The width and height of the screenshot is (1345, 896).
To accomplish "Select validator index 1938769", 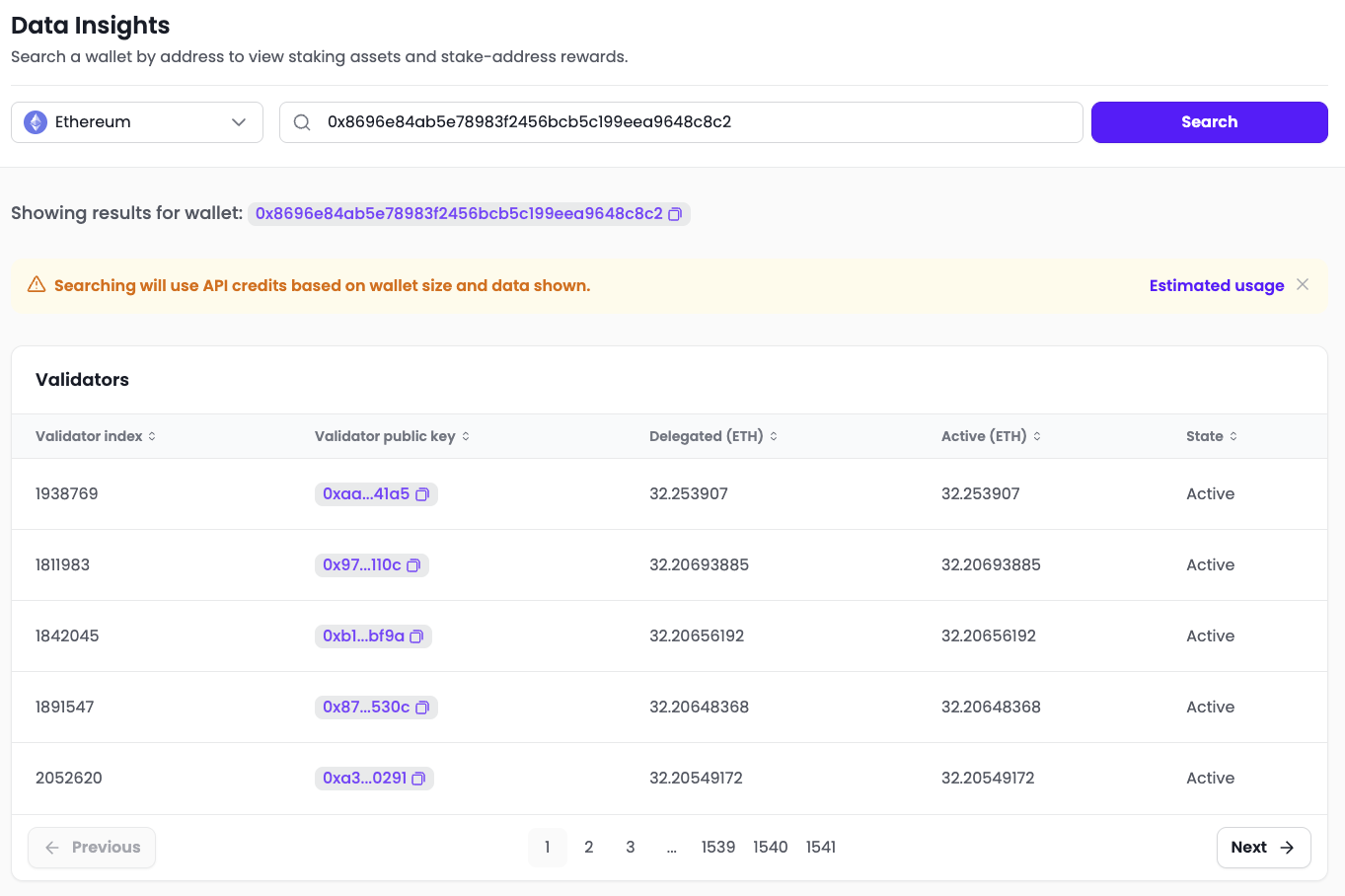I will click(x=67, y=494).
